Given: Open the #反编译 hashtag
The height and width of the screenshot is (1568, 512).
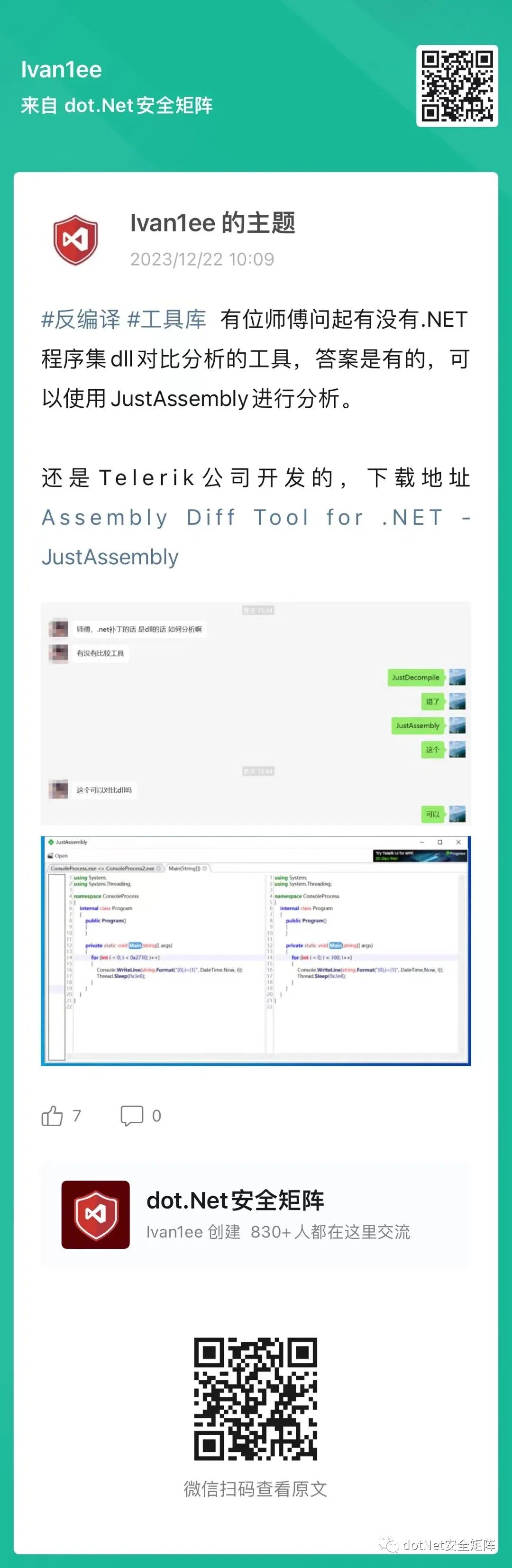Looking at the screenshot, I should point(81,319).
